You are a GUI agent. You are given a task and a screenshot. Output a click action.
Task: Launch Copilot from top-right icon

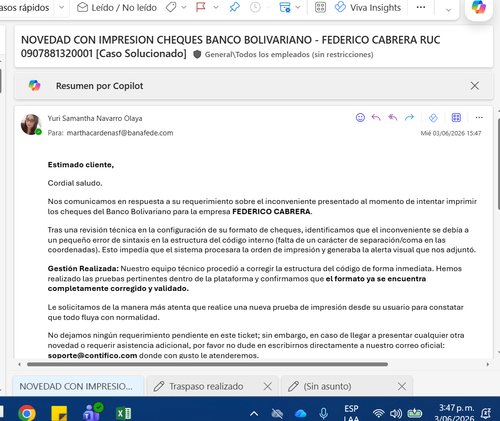479,7
